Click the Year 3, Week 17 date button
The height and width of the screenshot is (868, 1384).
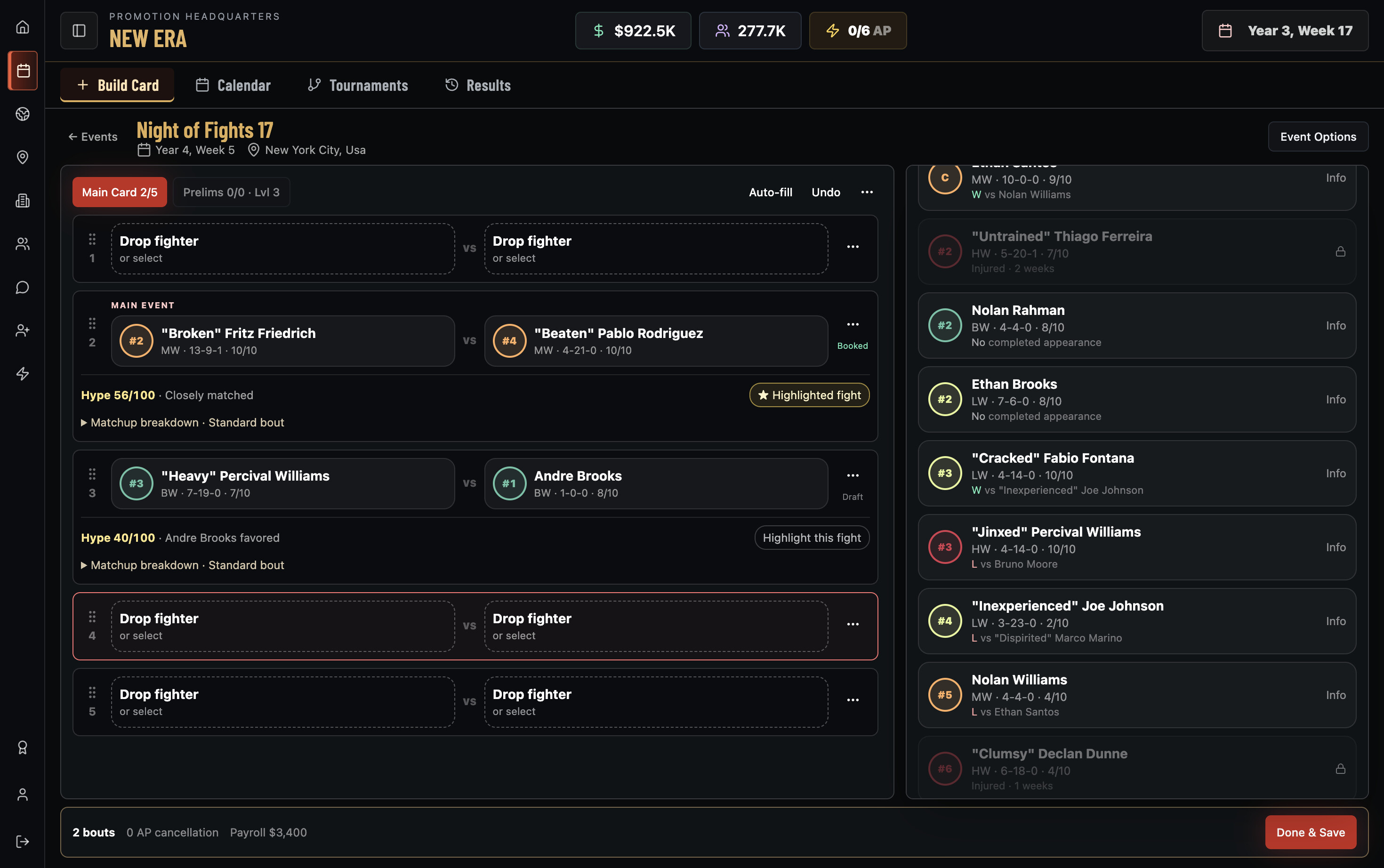(x=1285, y=31)
